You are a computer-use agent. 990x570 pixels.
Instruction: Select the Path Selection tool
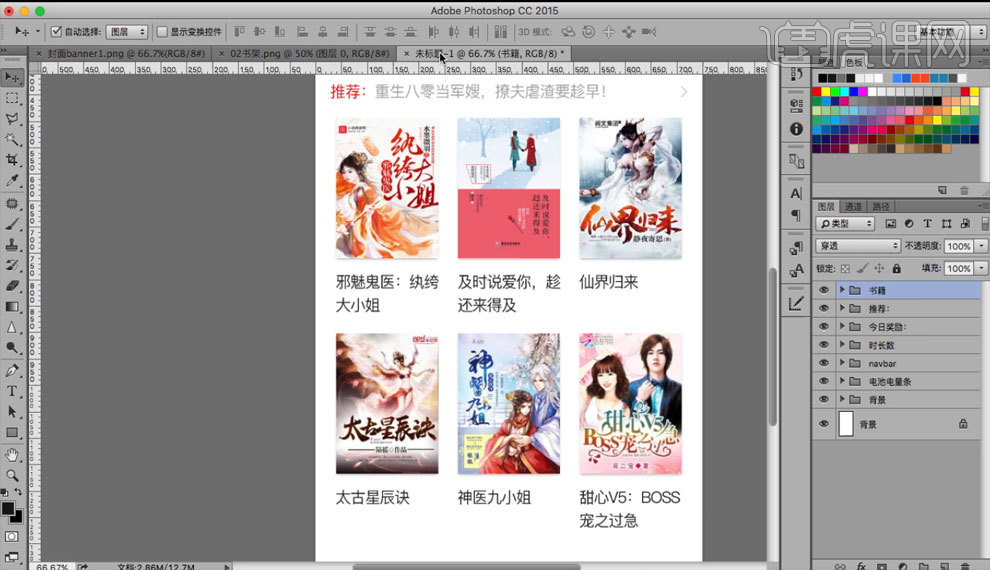12,412
